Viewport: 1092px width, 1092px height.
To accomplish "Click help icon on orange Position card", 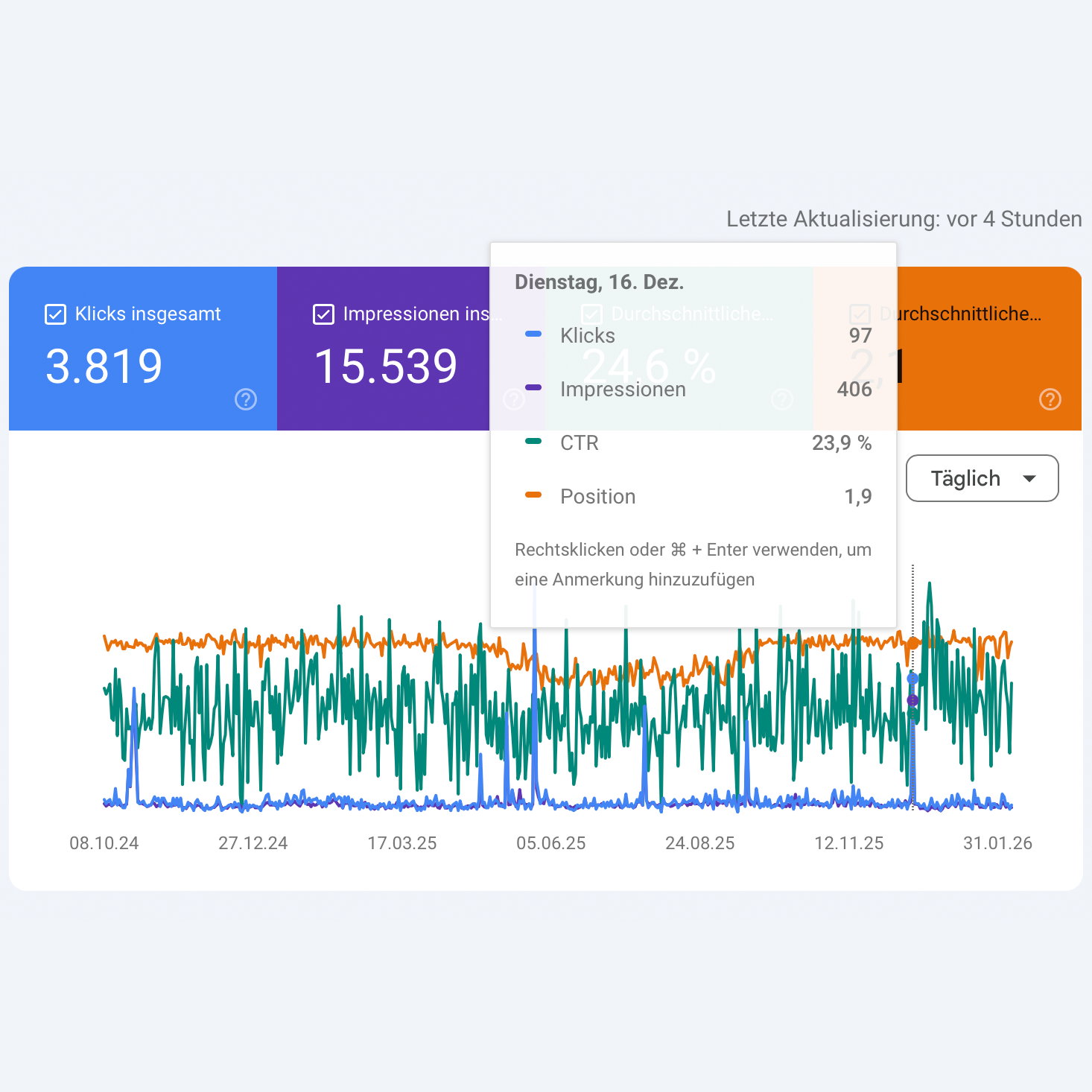I will [x=1050, y=400].
